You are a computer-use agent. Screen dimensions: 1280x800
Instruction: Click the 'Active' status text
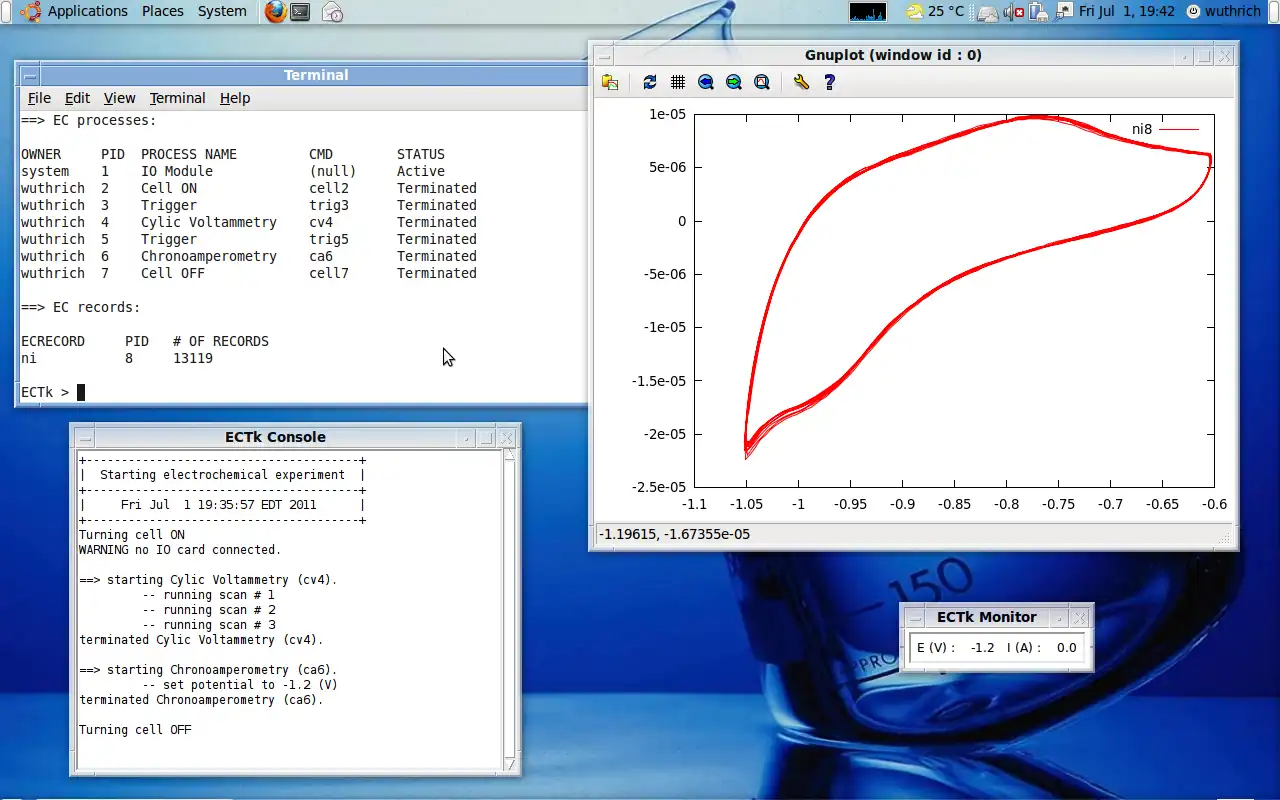421,171
